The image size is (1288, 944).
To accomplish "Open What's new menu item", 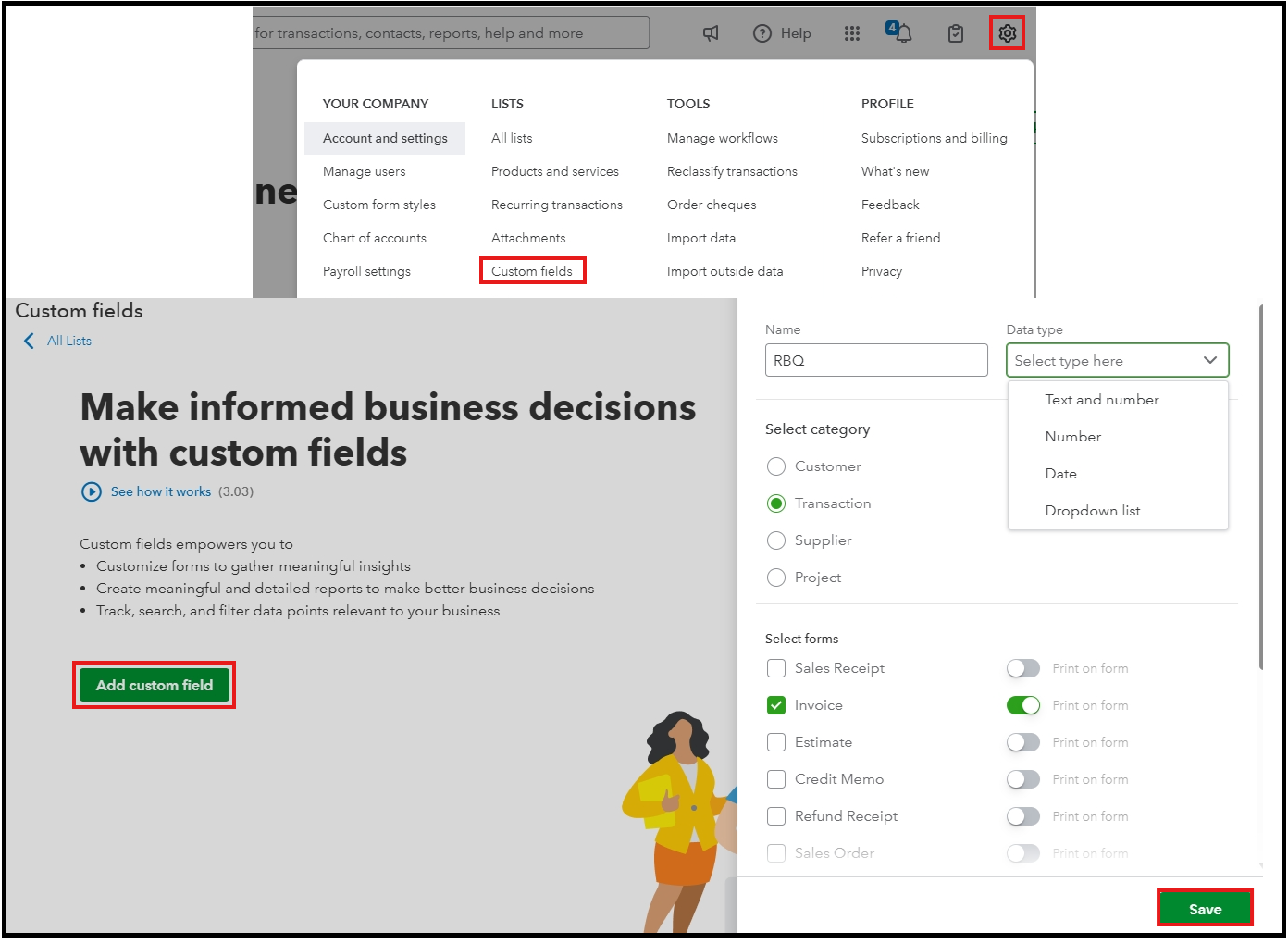I will coord(895,171).
